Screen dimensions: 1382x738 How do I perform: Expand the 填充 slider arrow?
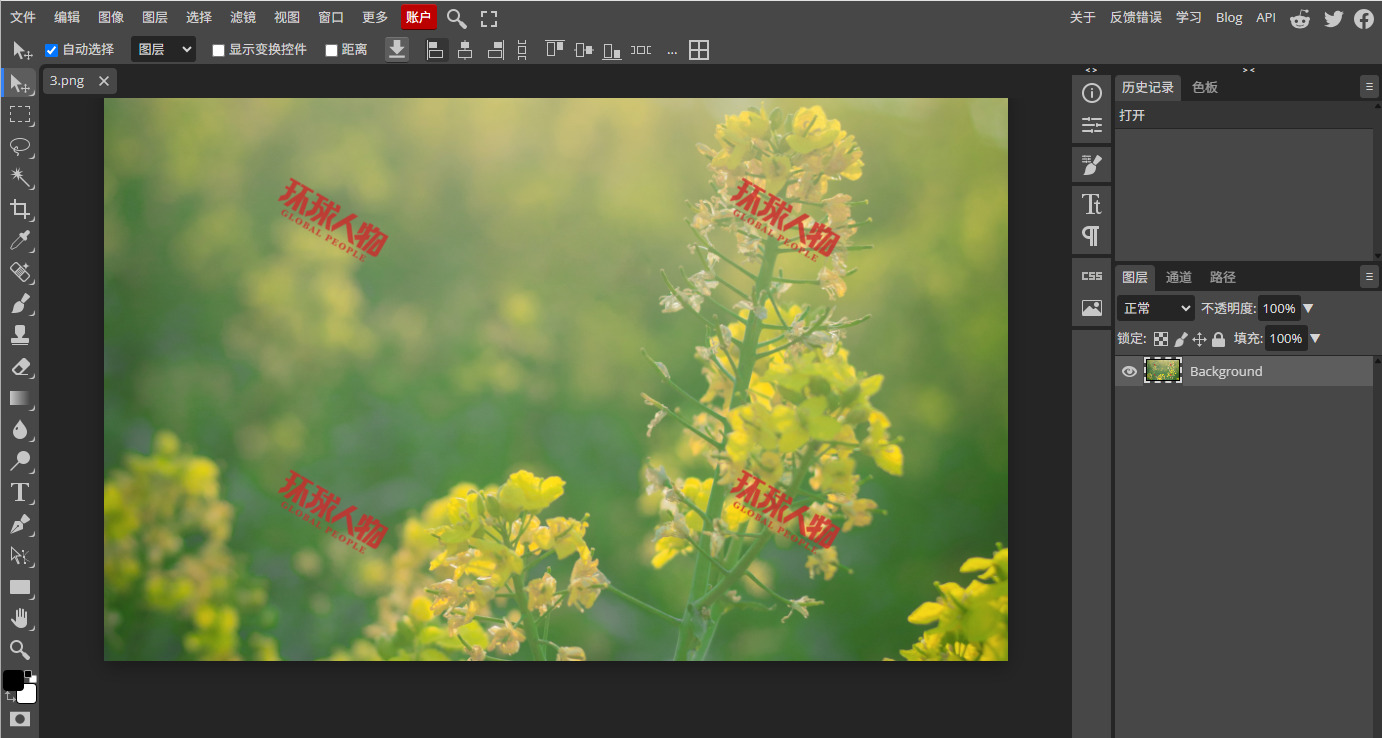click(1315, 339)
